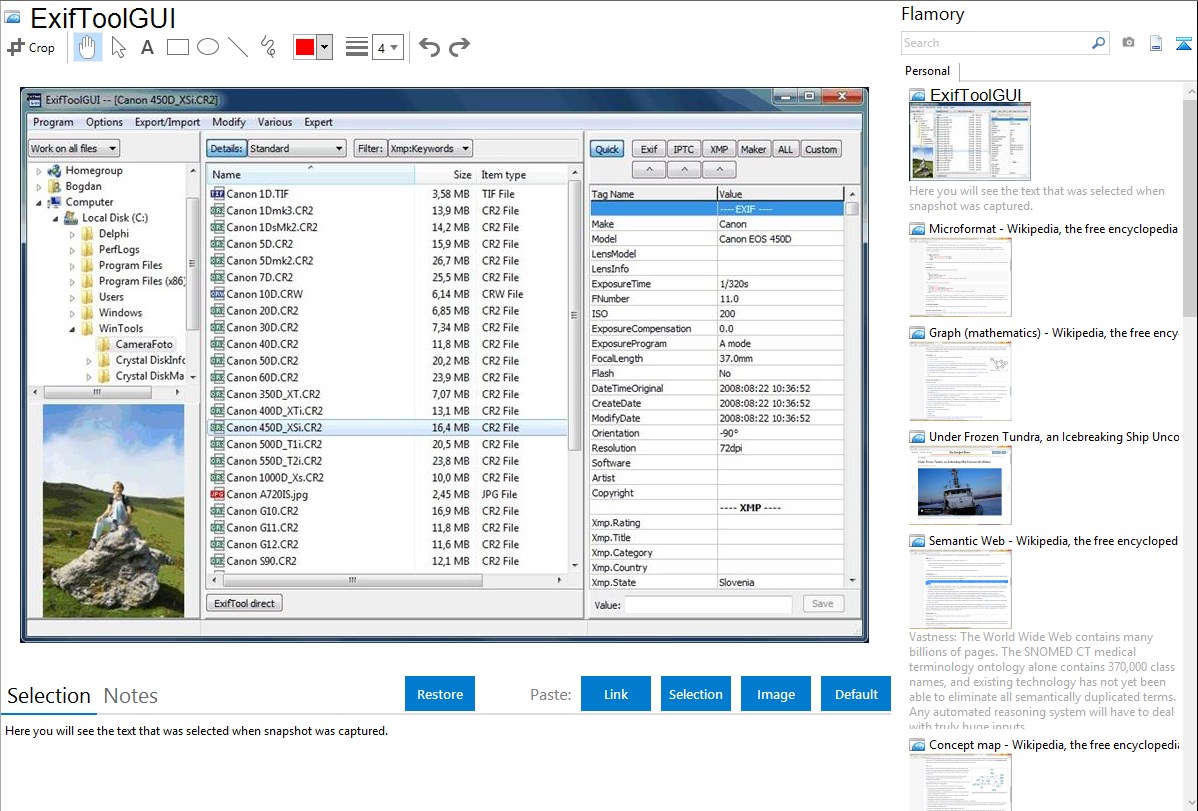Open the Options menu
Viewport: 1198px width, 811px height.
pyautogui.click(x=104, y=122)
